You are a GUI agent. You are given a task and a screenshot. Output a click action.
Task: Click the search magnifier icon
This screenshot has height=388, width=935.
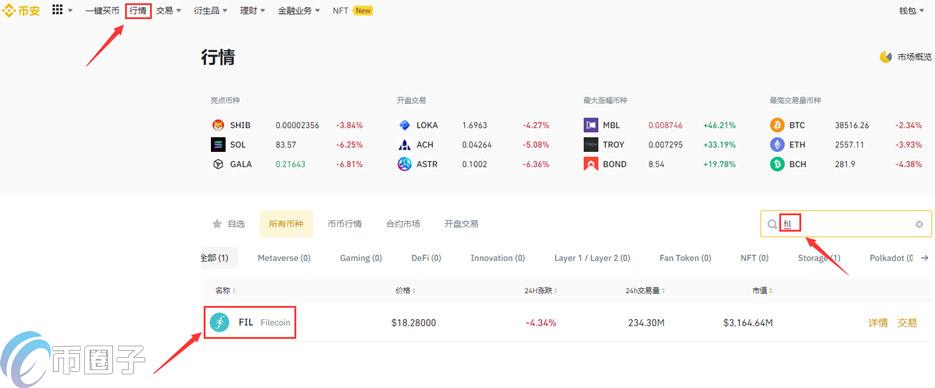pos(772,224)
